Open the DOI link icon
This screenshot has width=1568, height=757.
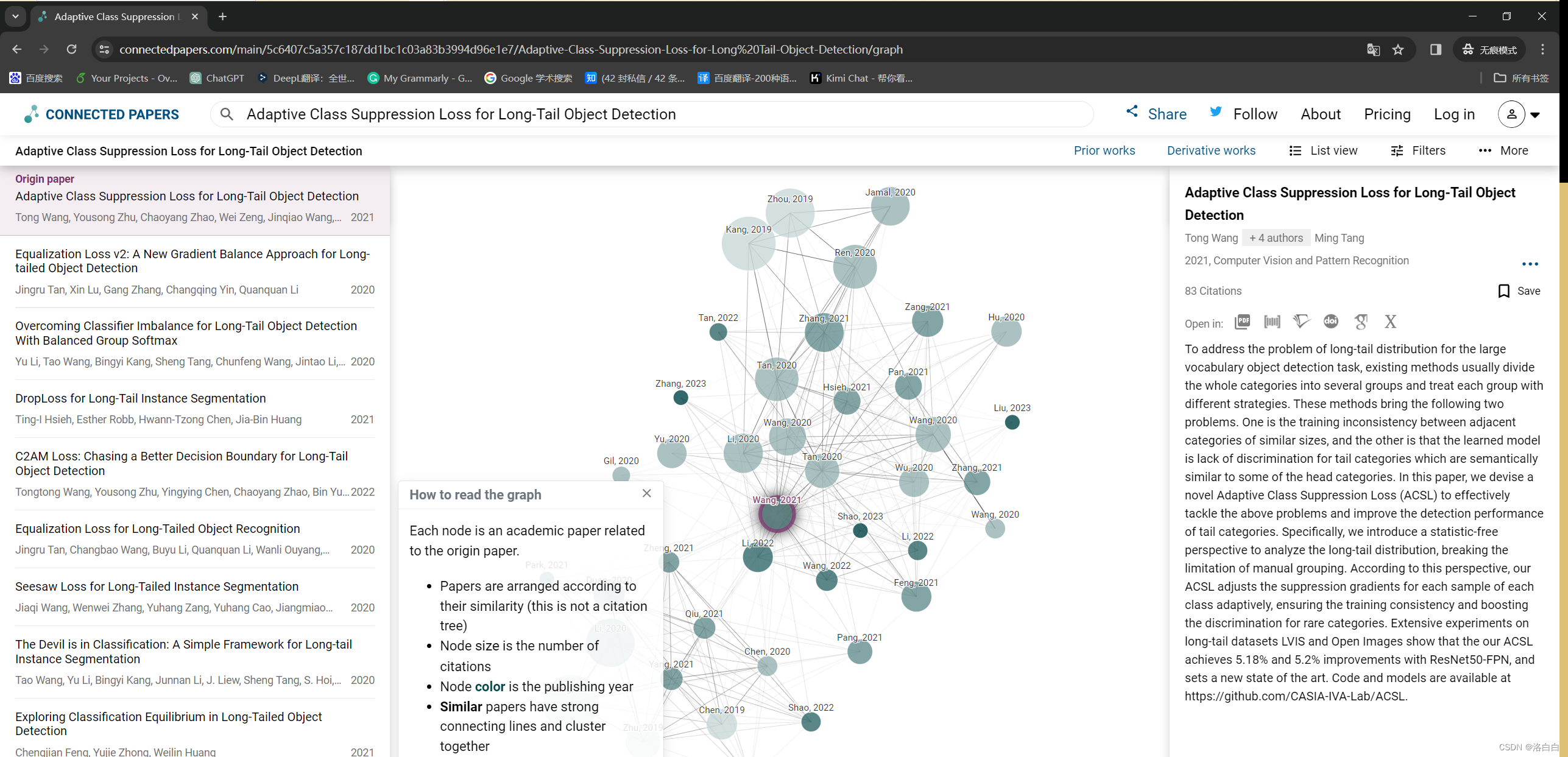click(1331, 322)
